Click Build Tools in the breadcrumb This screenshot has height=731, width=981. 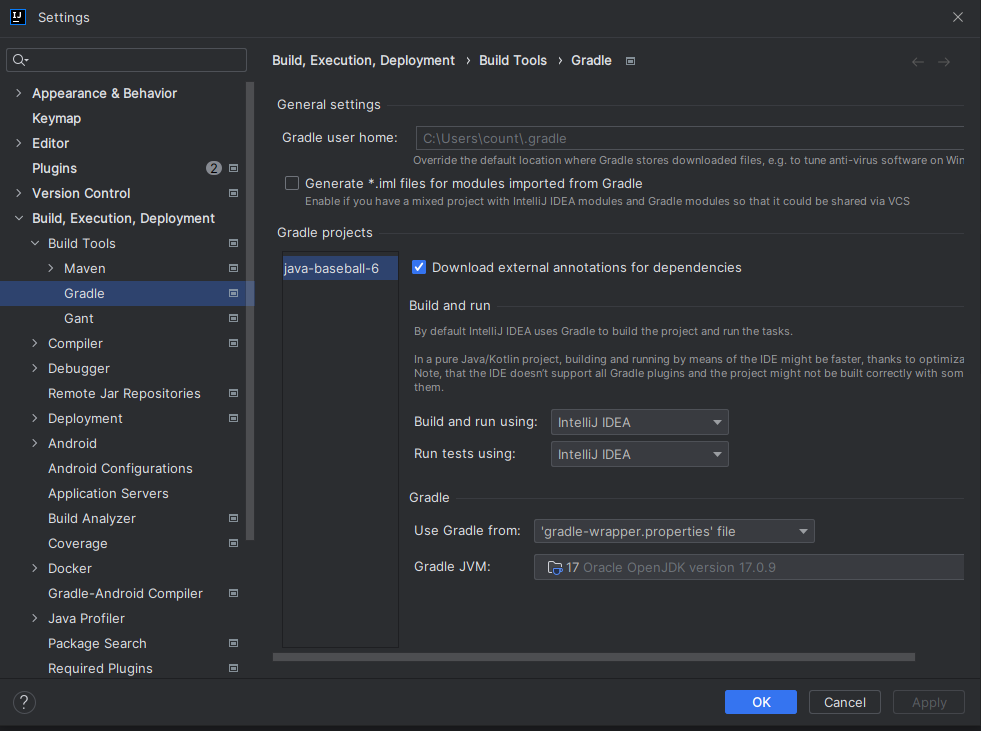[x=513, y=61]
